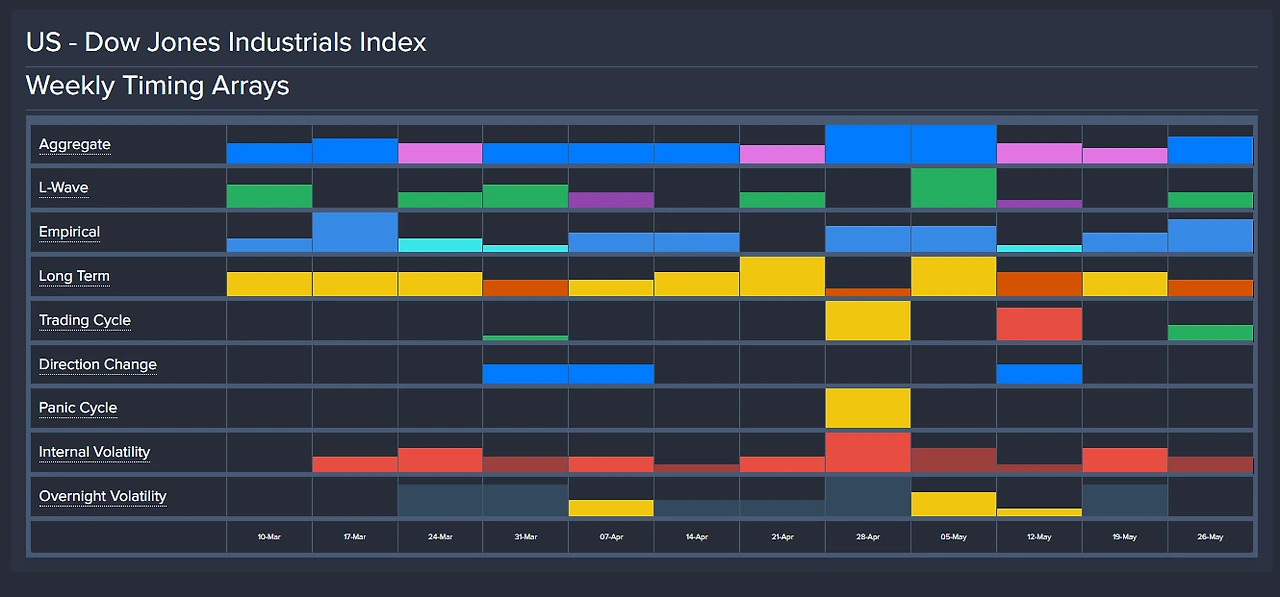Open the Internal Volatility row label

(94, 452)
